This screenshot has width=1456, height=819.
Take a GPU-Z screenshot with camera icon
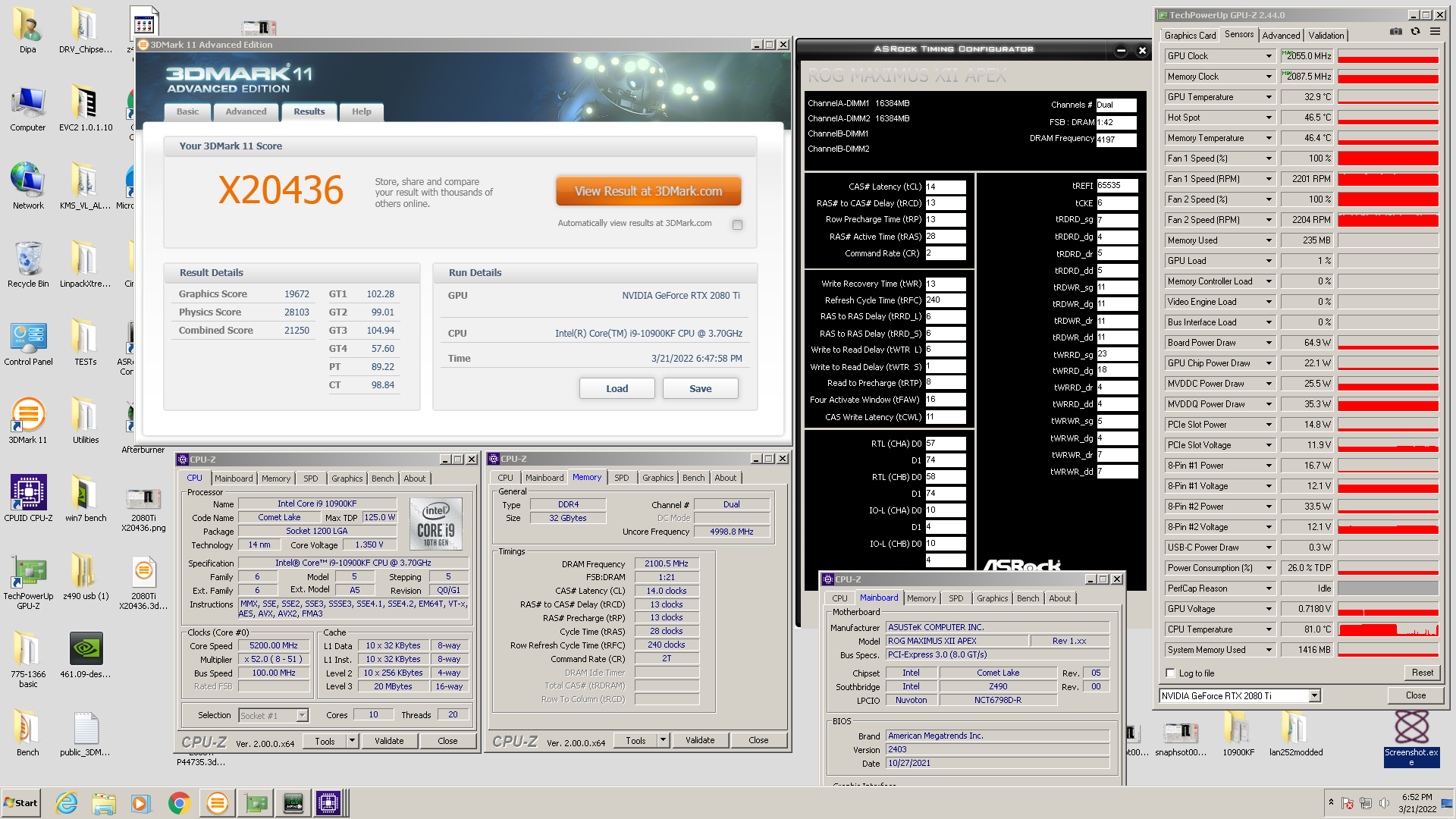[x=1395, y=32]
